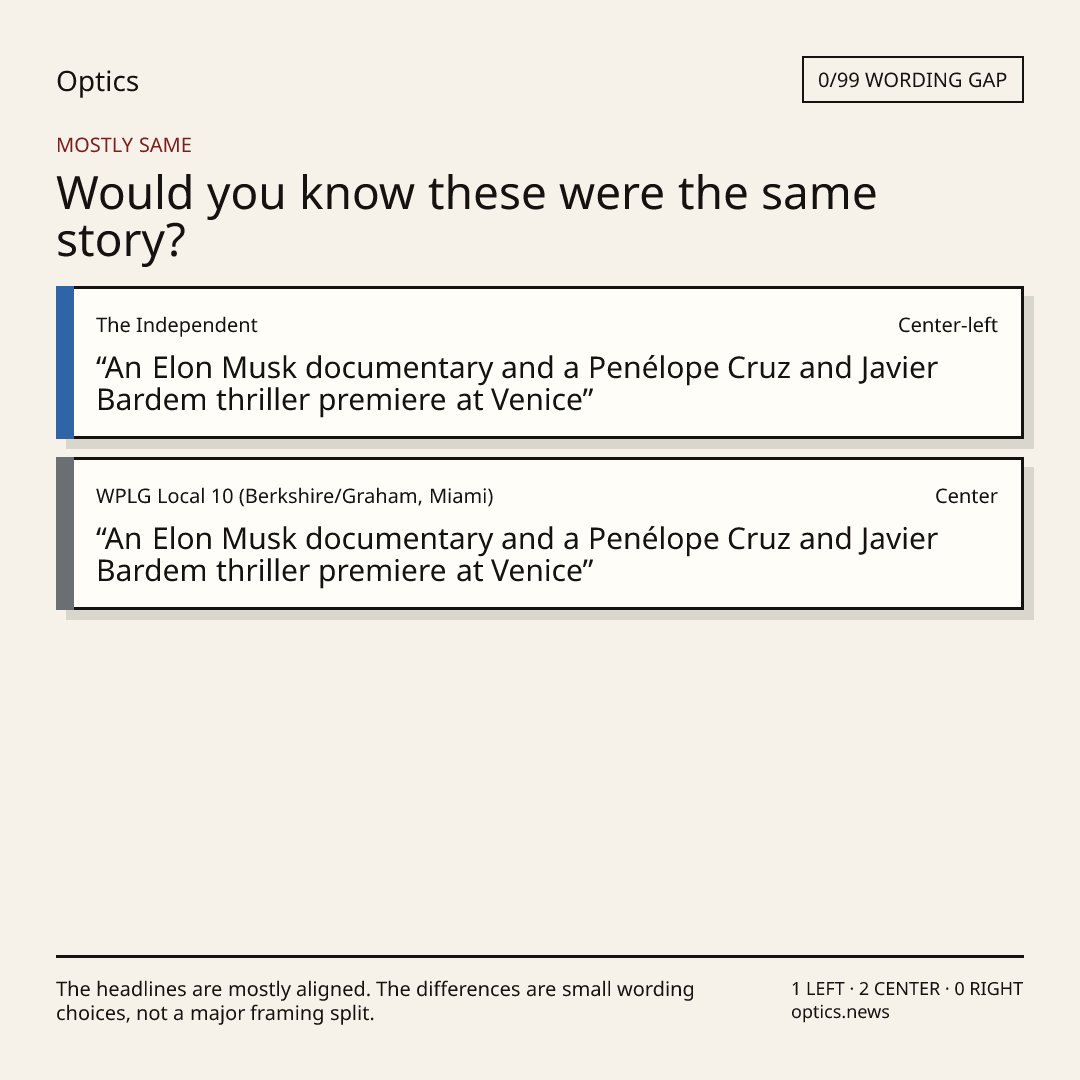Screen dimensions: 1080x1080
Task: Click the main headline question text
Action: click(x=466, y=216)
